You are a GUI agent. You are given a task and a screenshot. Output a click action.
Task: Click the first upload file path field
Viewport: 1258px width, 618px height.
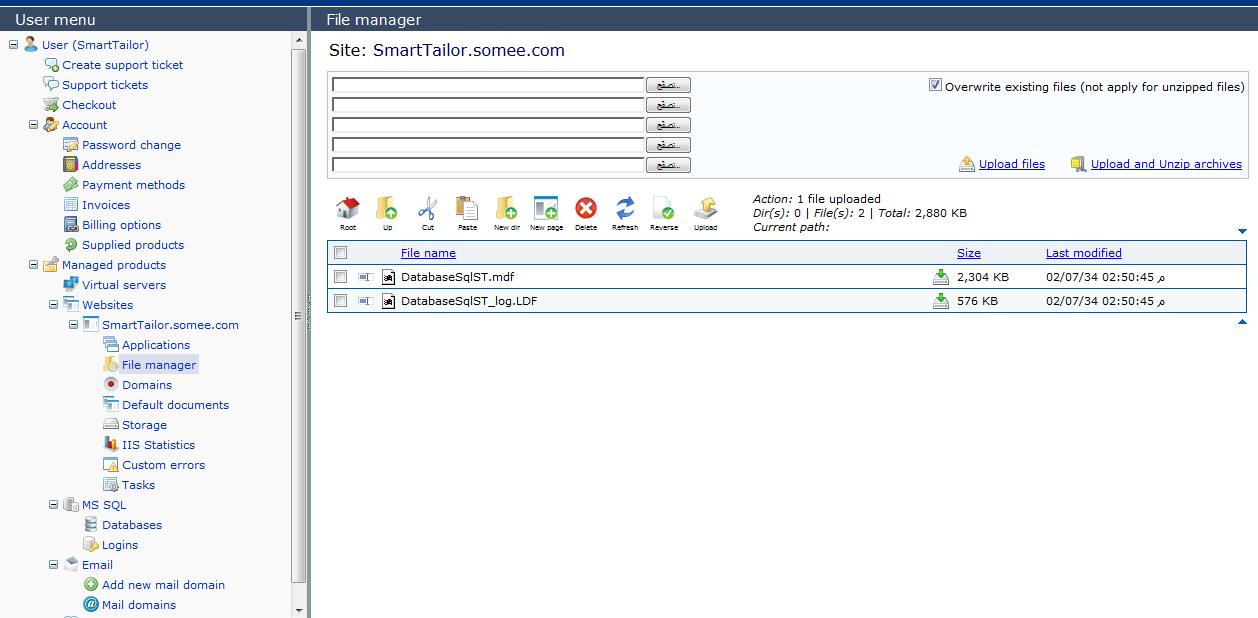click(x=488, y=86)
